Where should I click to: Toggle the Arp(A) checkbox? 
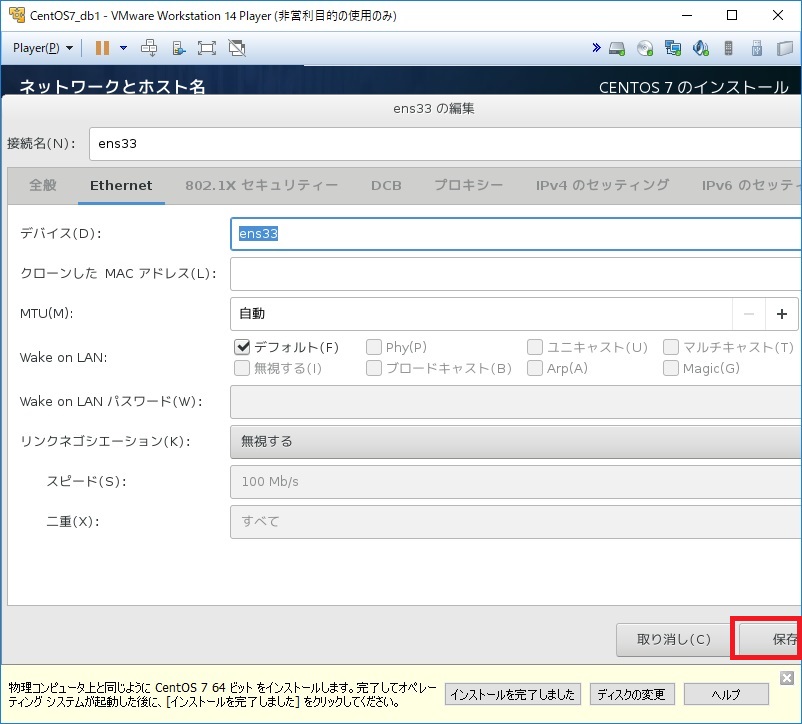click(x=535, y=368)
